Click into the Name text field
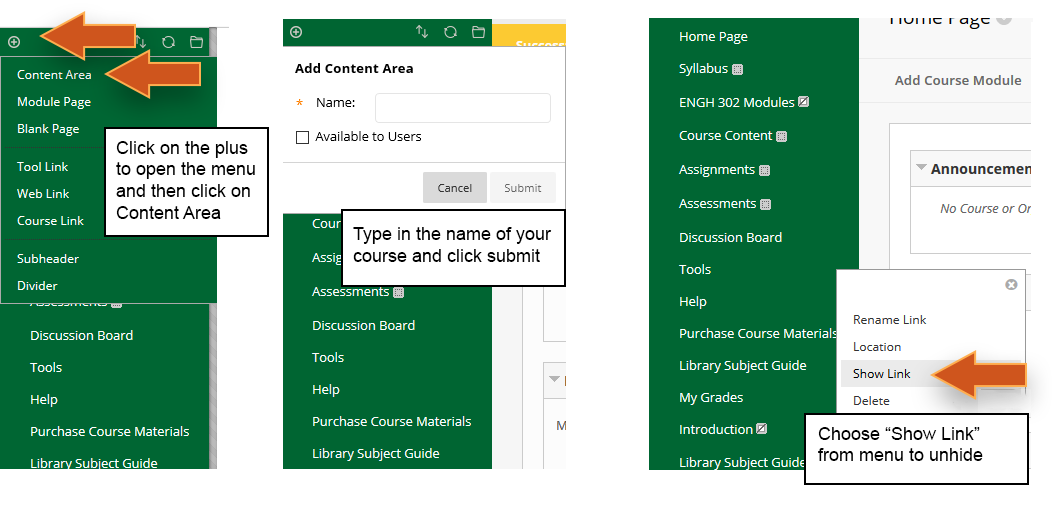 [x=463, y=108]
